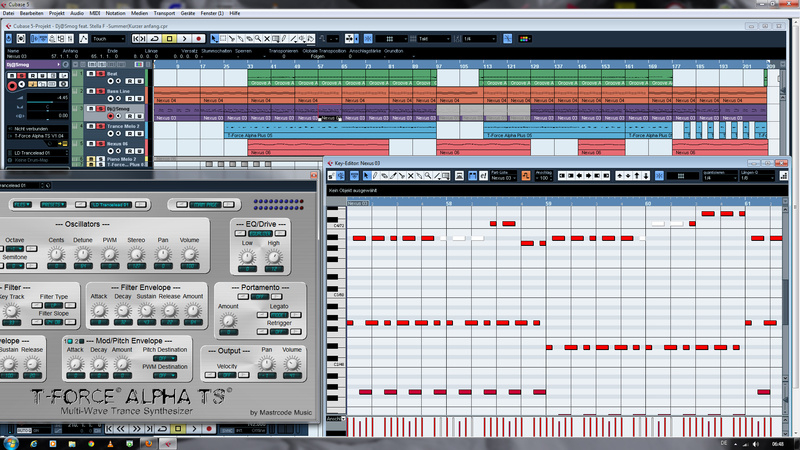Open the MIDI menu

[x=95, y=13]
